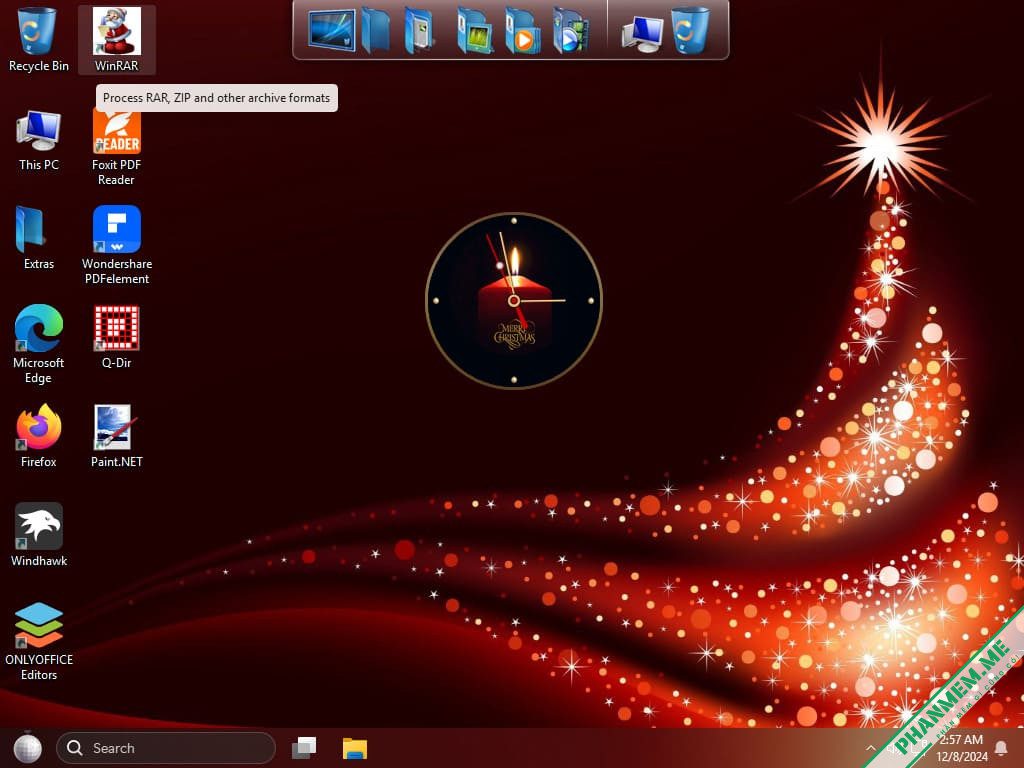The image size is (1024, 768).
Task: Launch Paint.NET desktop shortcut
Action: pyautogui.click(x=116, y=436)
